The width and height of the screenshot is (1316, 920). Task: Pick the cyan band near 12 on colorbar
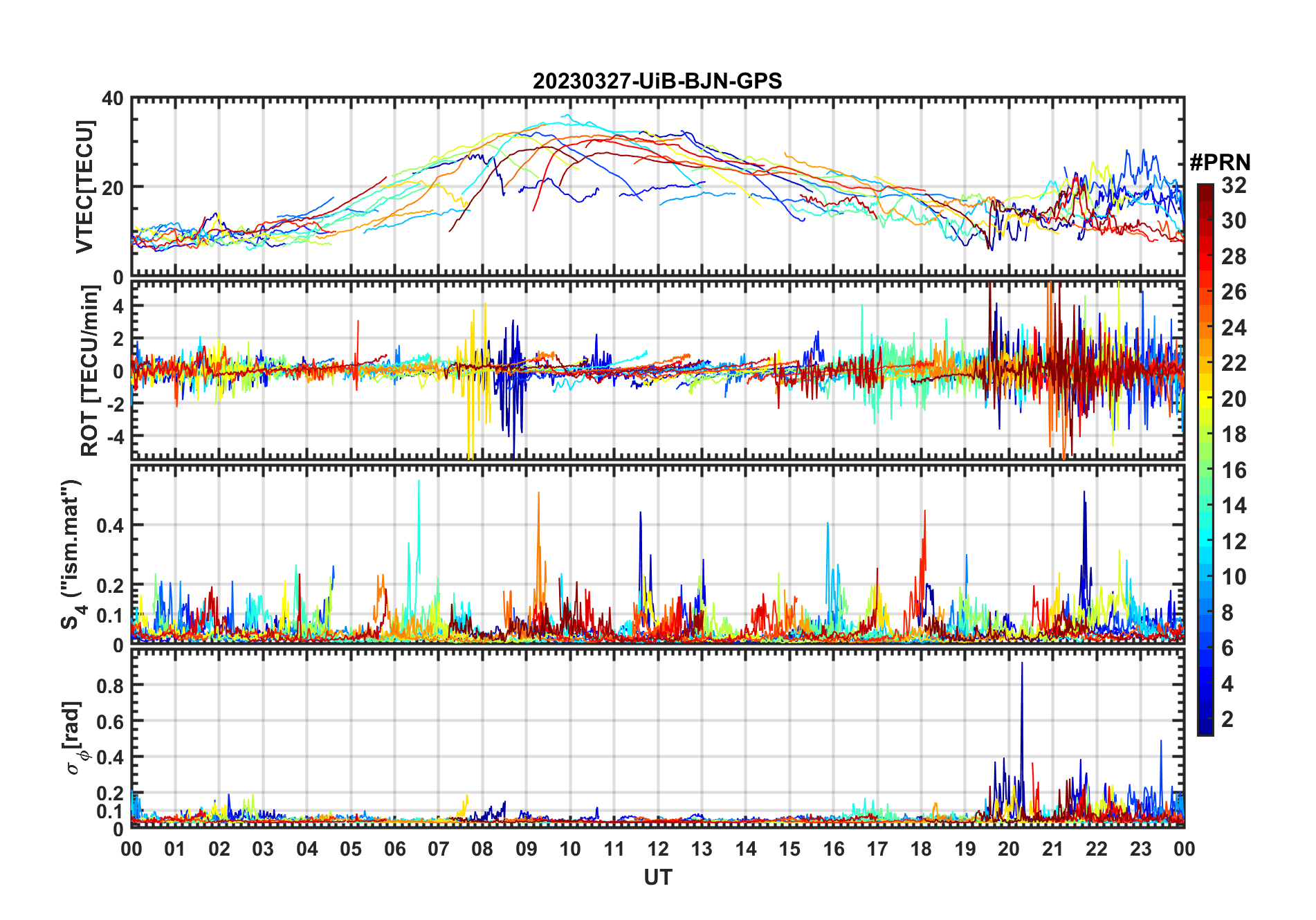(1205, 541)
